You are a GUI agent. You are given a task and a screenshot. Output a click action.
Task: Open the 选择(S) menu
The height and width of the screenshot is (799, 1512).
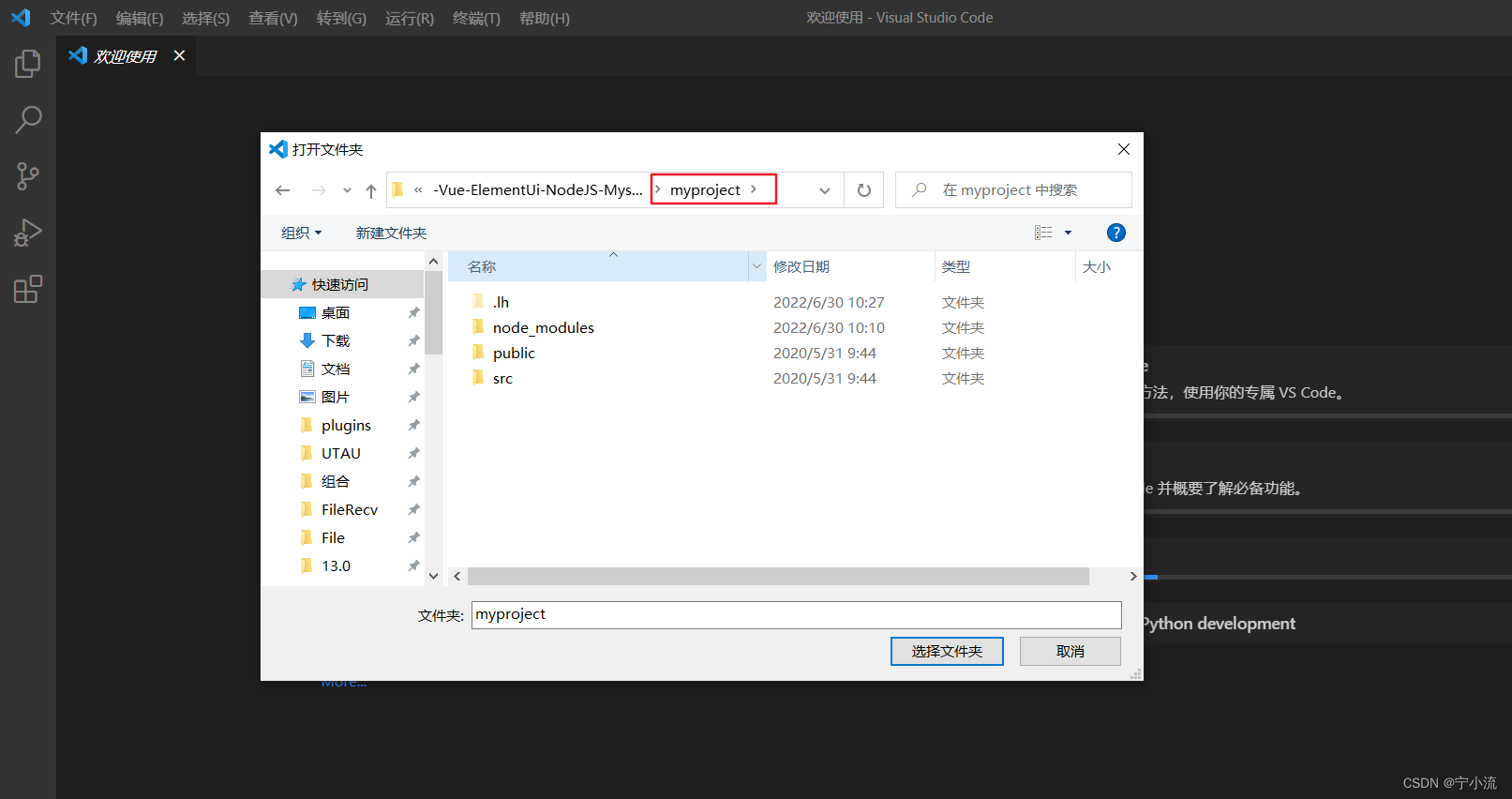tap(205, 18)
